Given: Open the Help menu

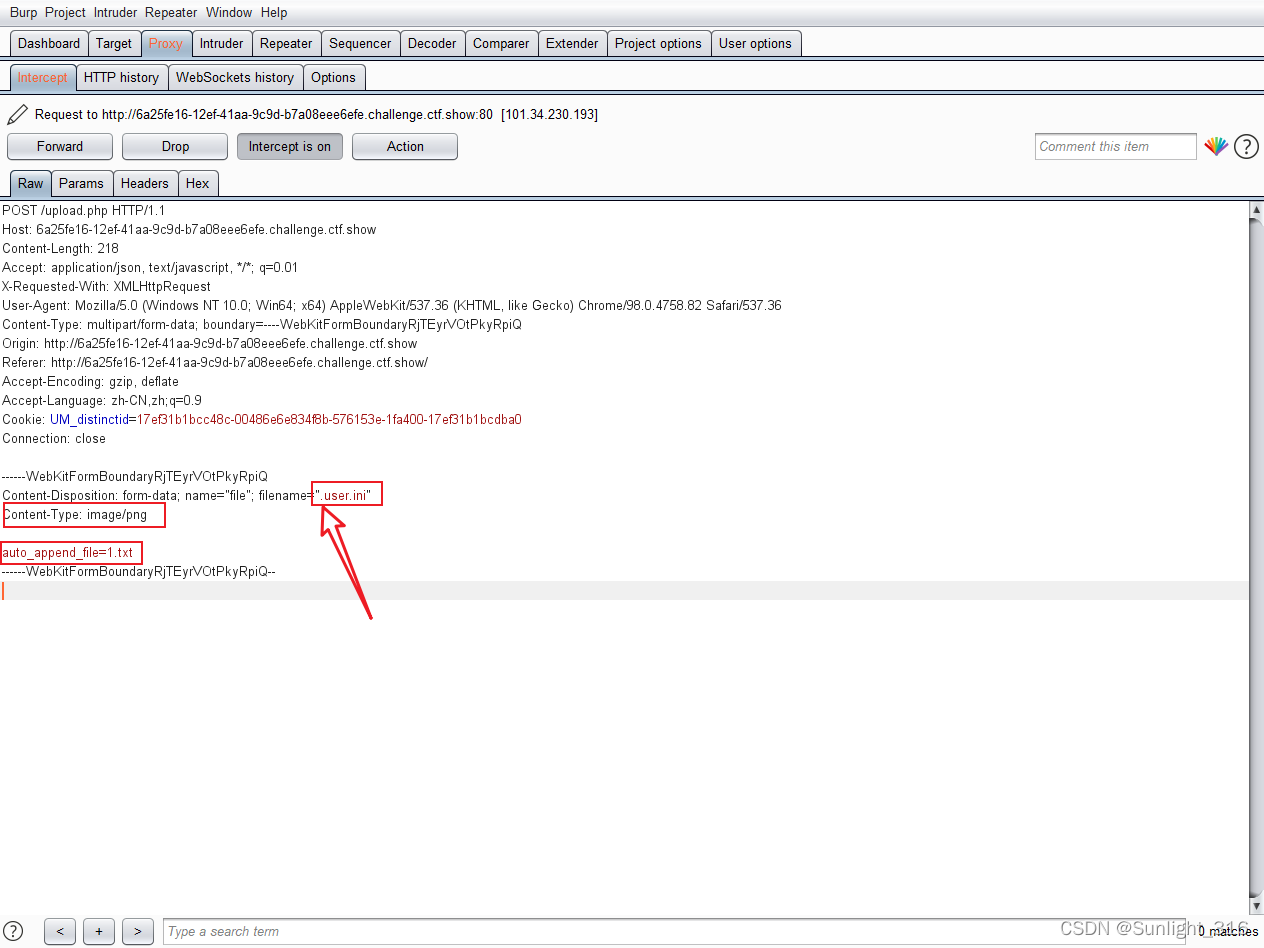Looking at the screenshot, I should tap(274, 12).
